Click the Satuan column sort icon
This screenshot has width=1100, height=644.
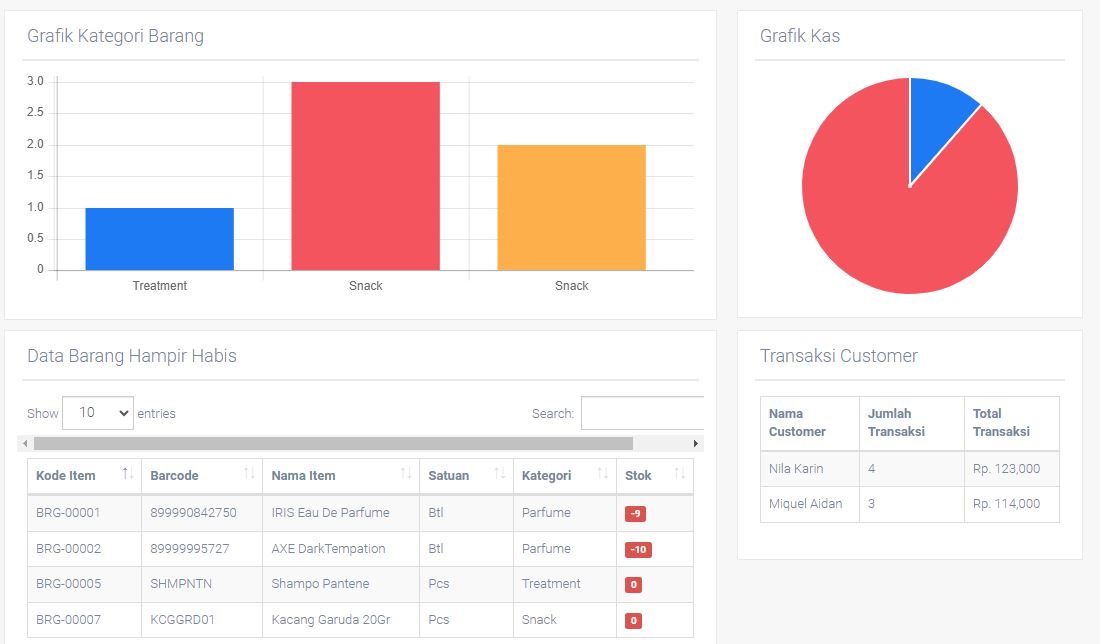tap(496, 474)
